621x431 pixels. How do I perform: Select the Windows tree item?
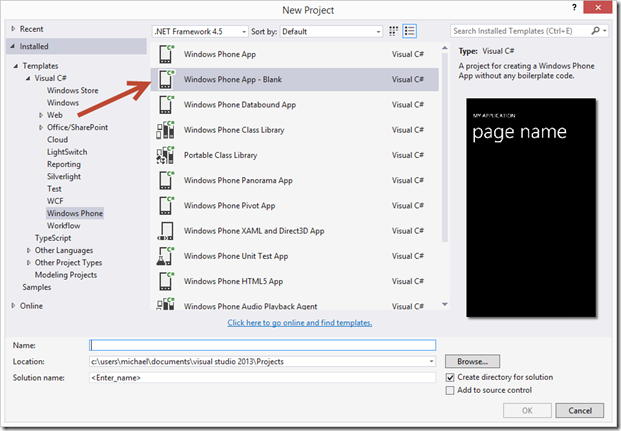click(x=63, y=103)
